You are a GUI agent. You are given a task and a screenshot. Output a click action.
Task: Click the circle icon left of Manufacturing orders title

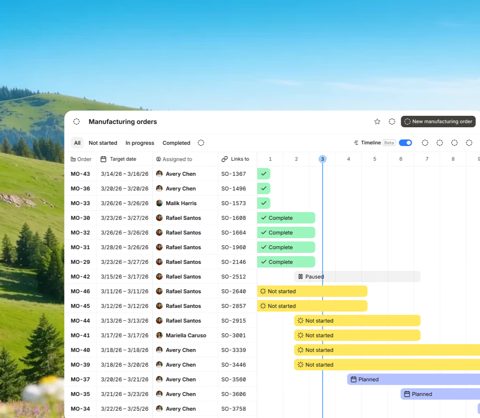pos(76,122)
